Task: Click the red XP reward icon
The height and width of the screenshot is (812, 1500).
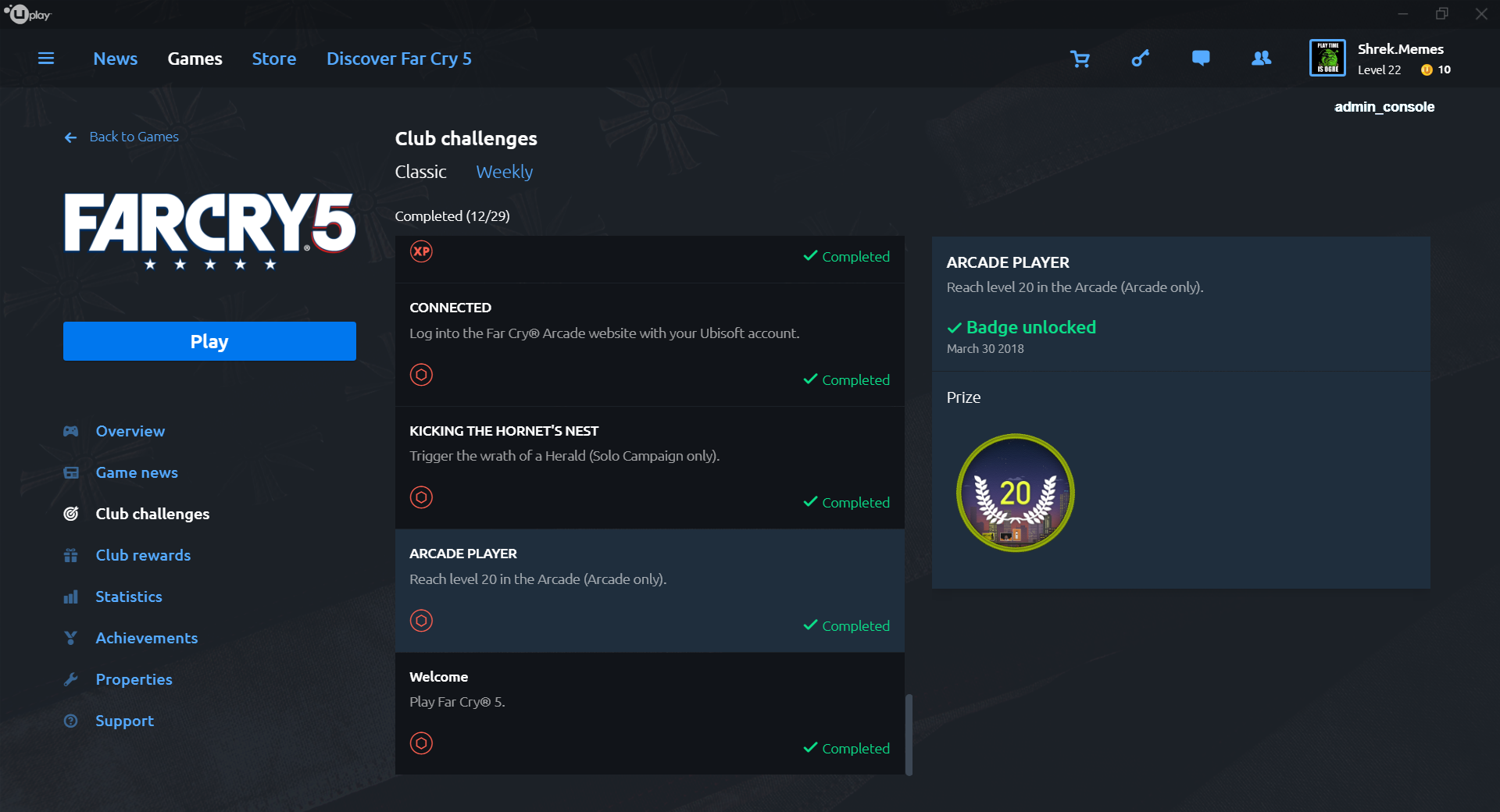Action: tap(421, 251)
